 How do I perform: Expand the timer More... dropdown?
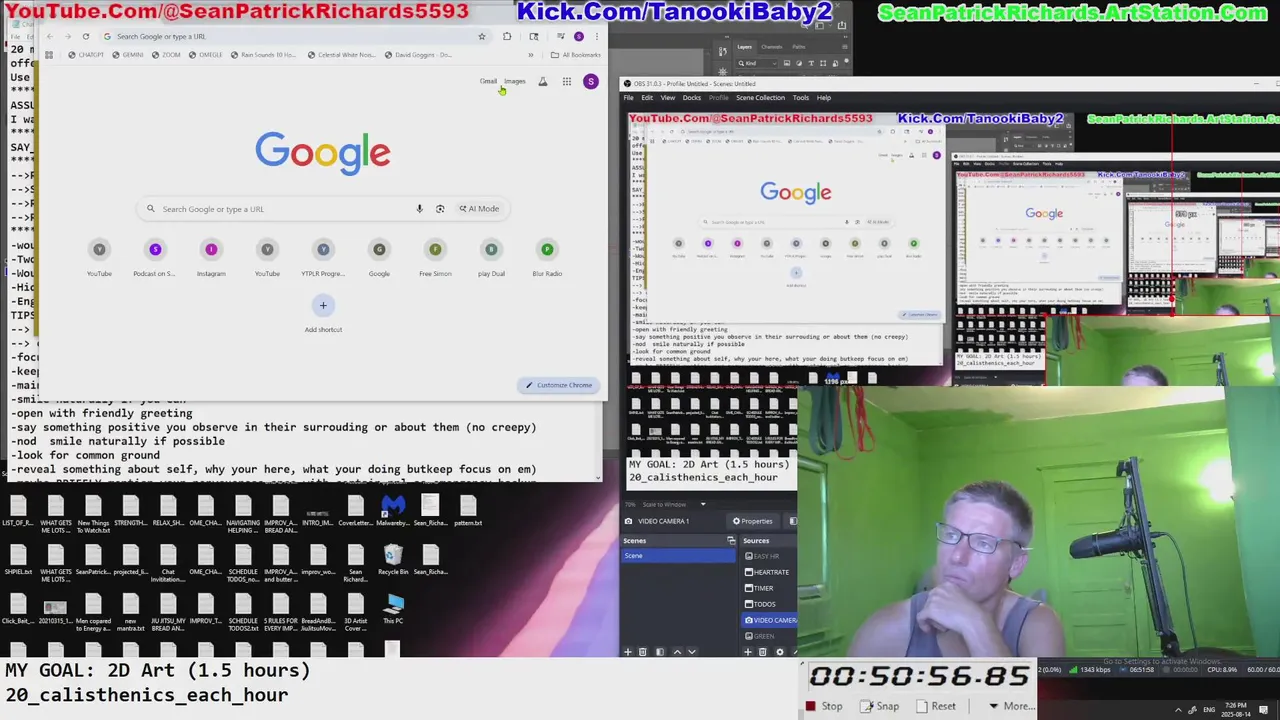point(1011,706)
